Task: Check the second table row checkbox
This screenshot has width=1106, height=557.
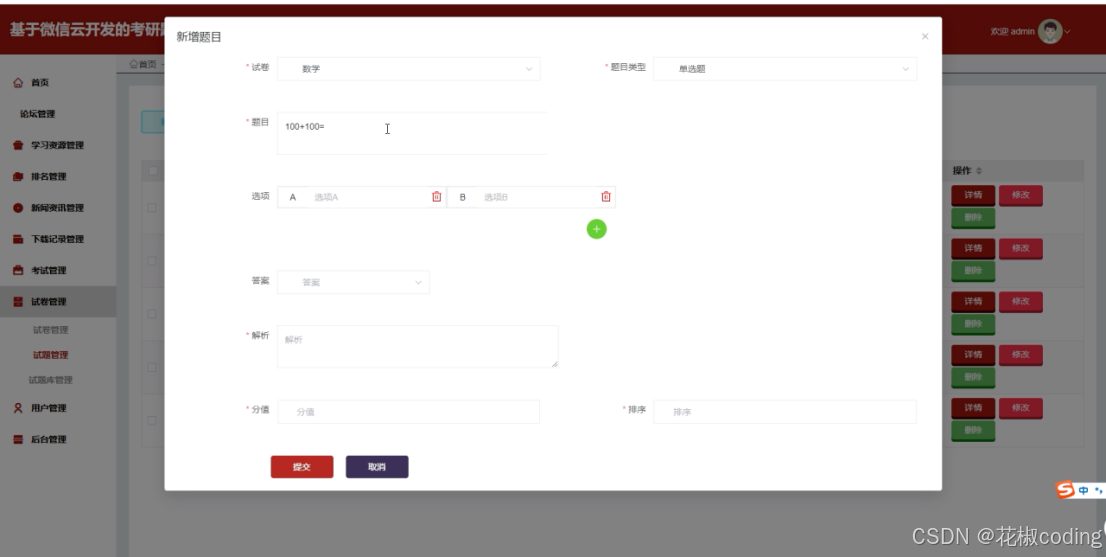Action: (152, 261)
